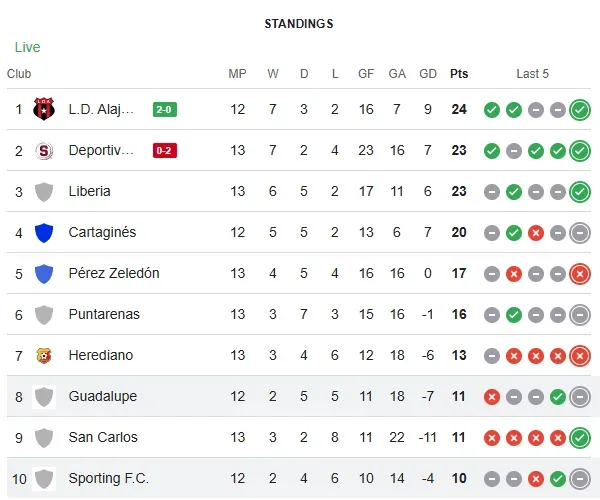The image size is (600, 500).
Task: Click the red 0-2 live score badge
Action: click(165, 150)
